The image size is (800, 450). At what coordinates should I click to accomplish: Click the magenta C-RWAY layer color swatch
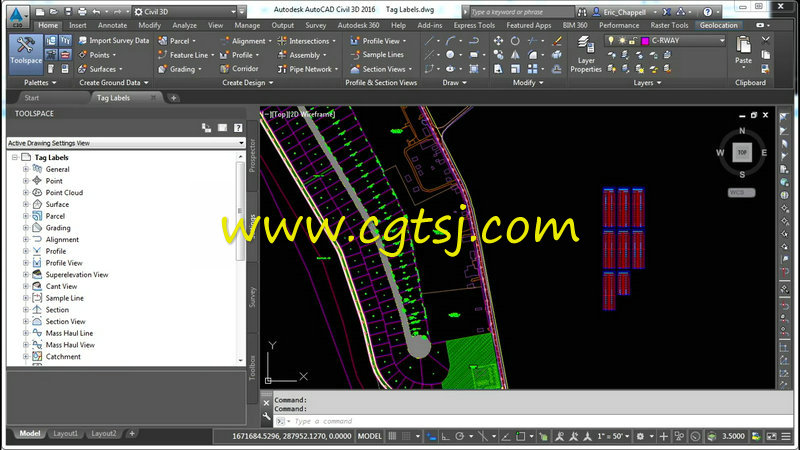645,41
